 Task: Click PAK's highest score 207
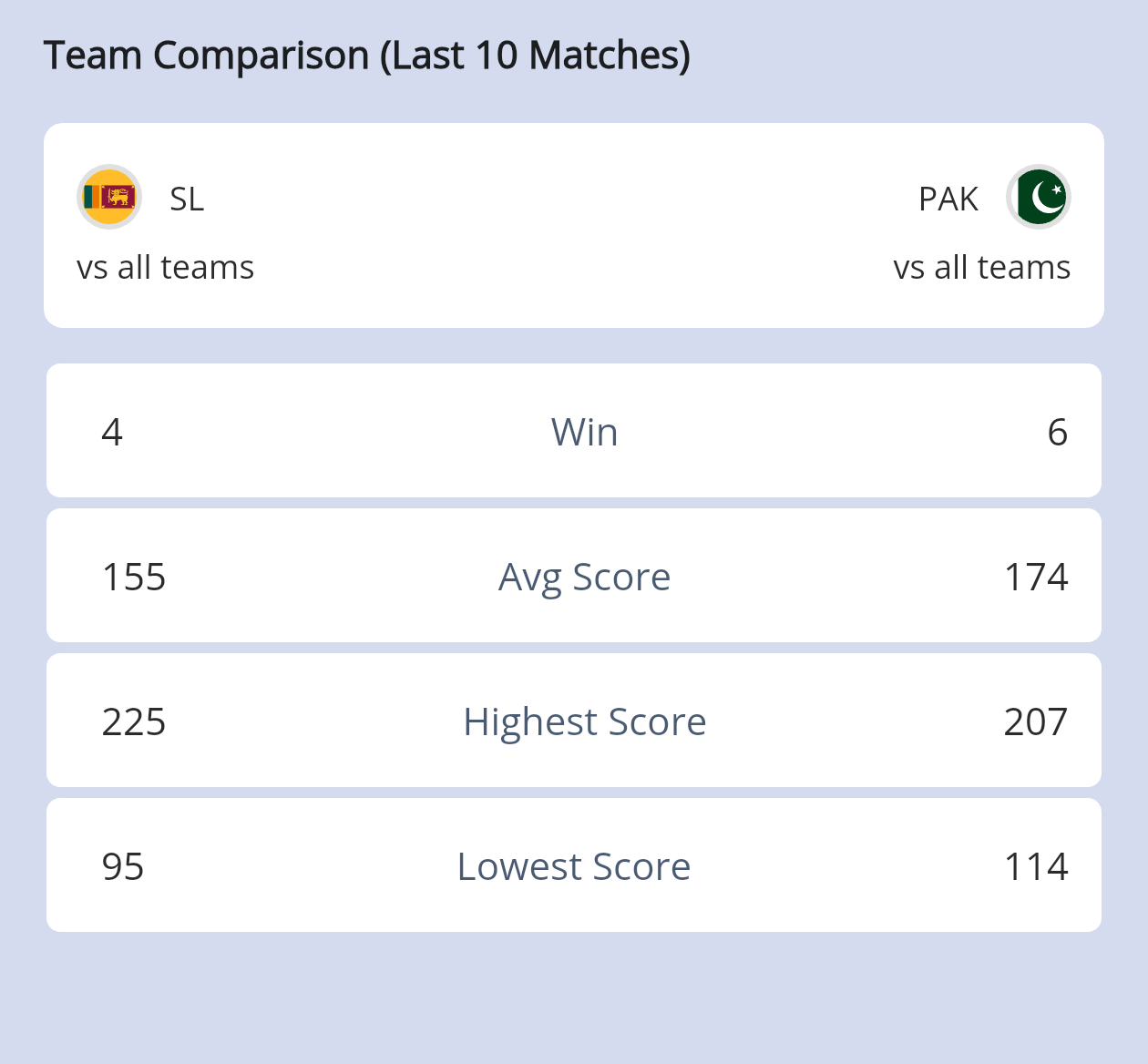1036,721
